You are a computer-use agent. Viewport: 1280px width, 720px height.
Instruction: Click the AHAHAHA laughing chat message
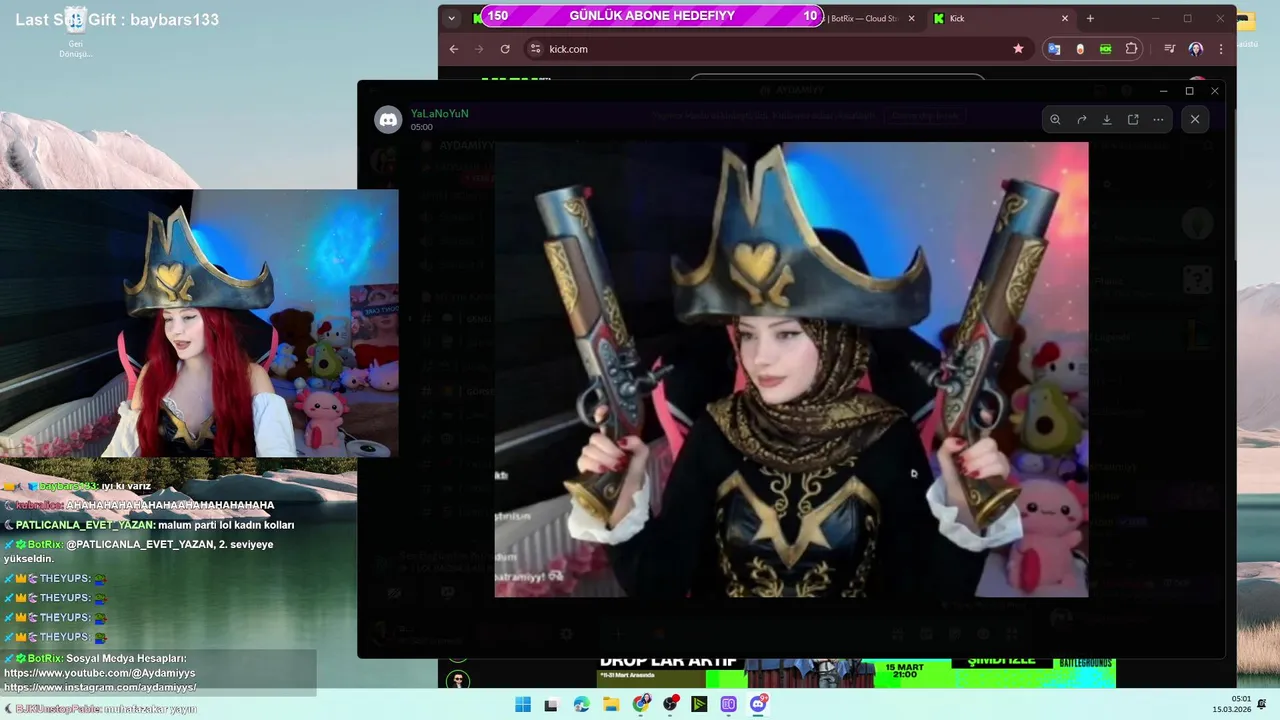[141, 505]
